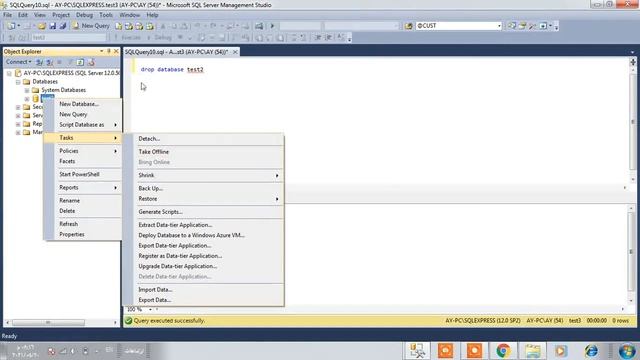The height and width of the screenshot is (360, 640).
Task: Choose Properties in context menu
Action: (83, 234)
